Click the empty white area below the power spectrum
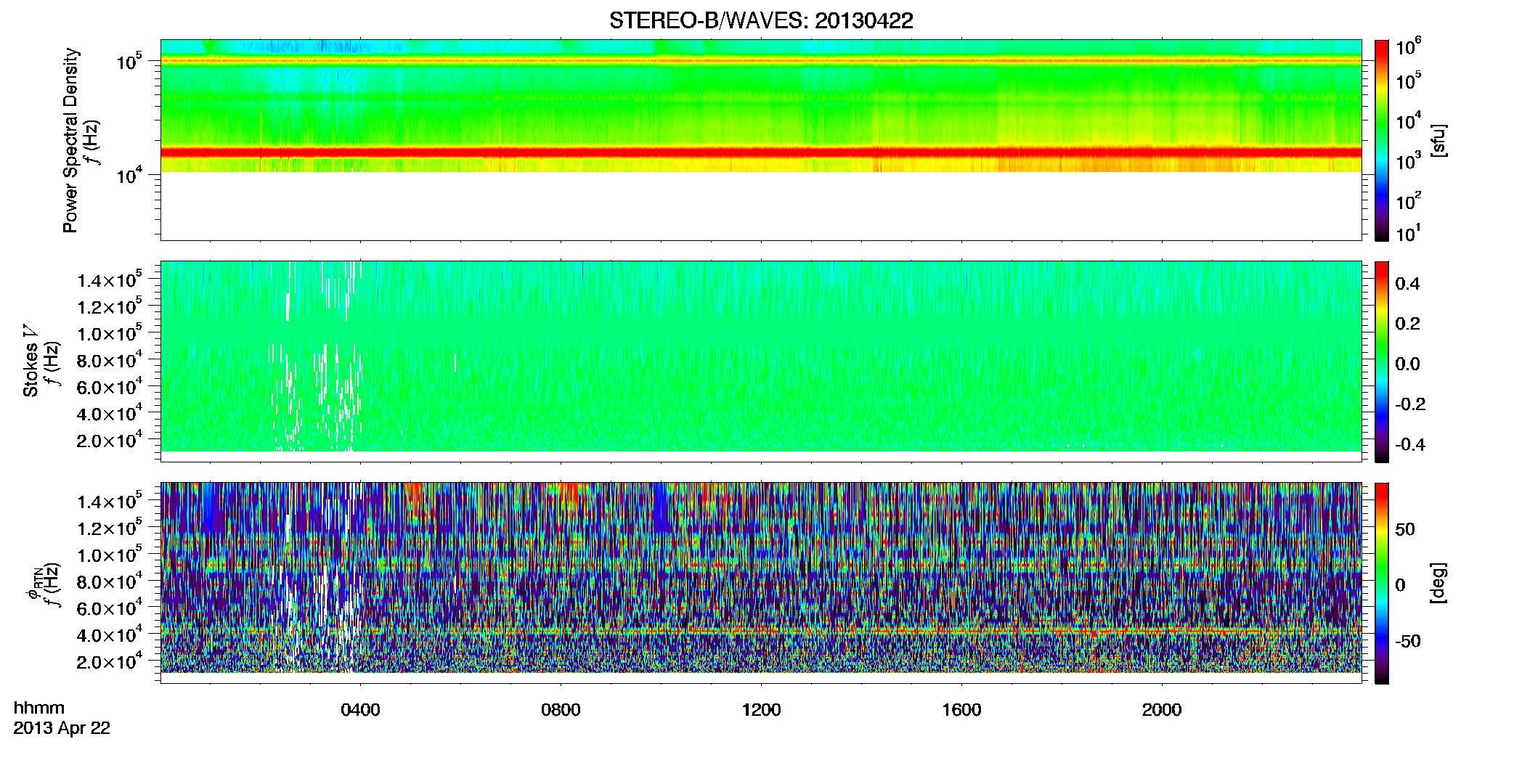The image size is (1522, 784). click(761, 205)
